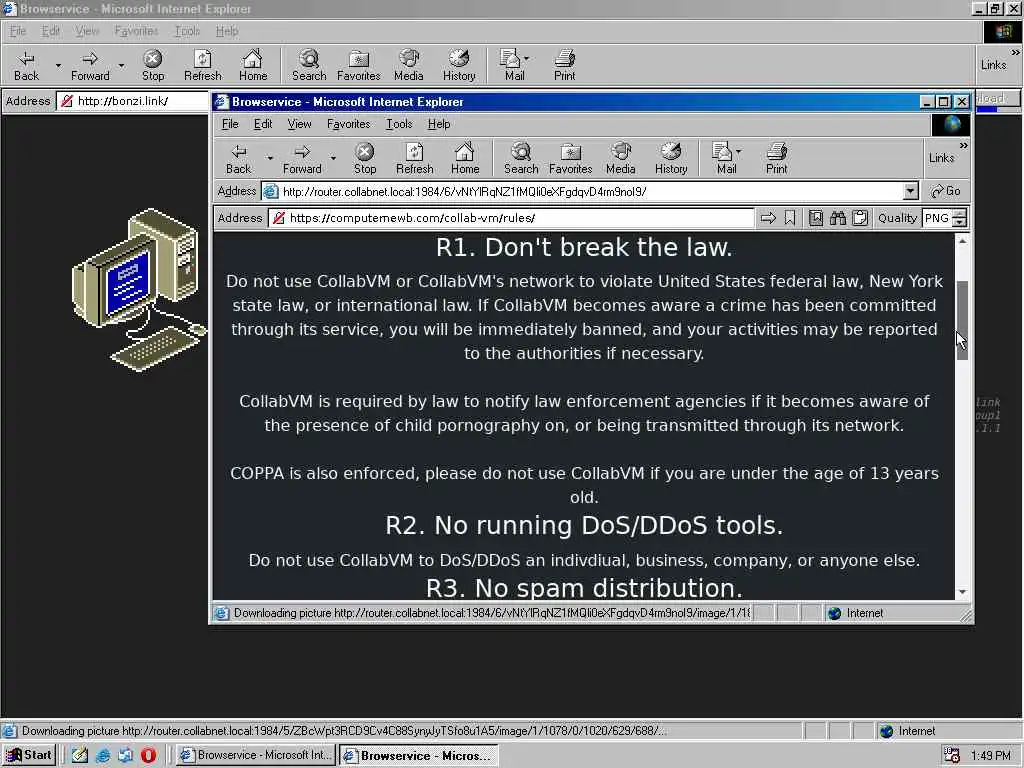Open the Favorites menu in front window
This screenshot has width=1024, height=768.
coord(348,124)
